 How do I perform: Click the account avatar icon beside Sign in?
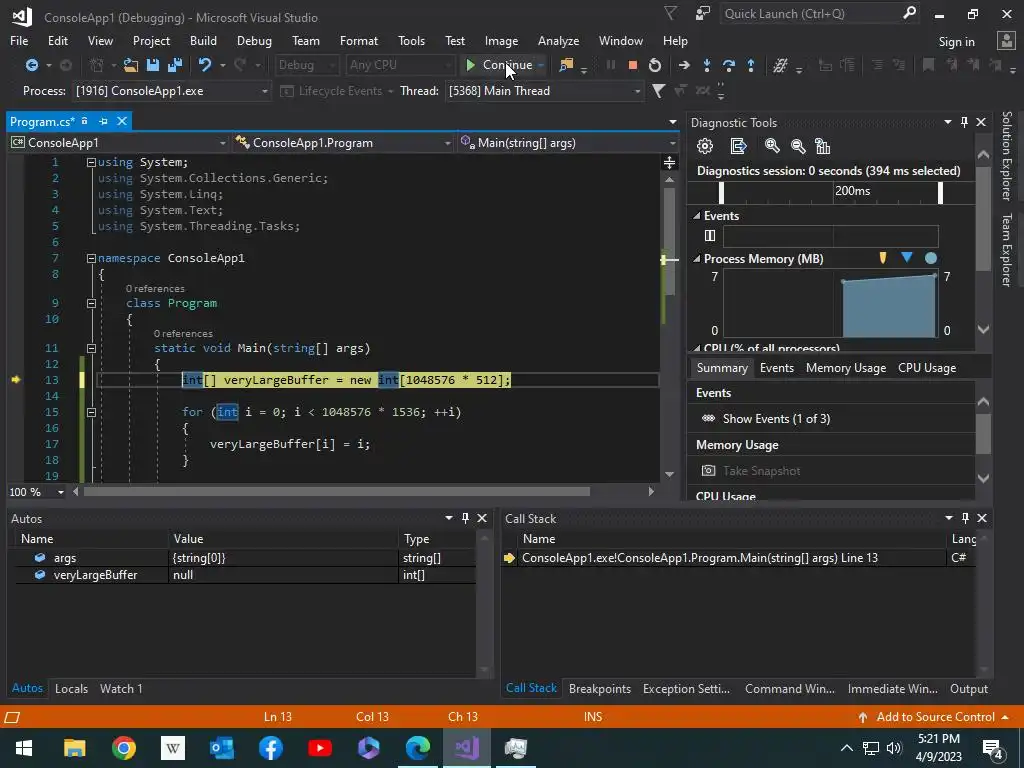(x=1006, y=41)
